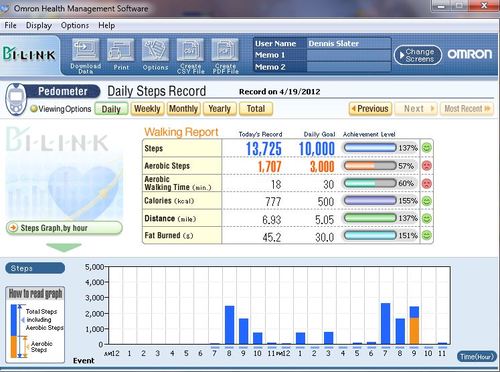Click the Most Recent button
The image size is (500, 372).
(467, 109)
